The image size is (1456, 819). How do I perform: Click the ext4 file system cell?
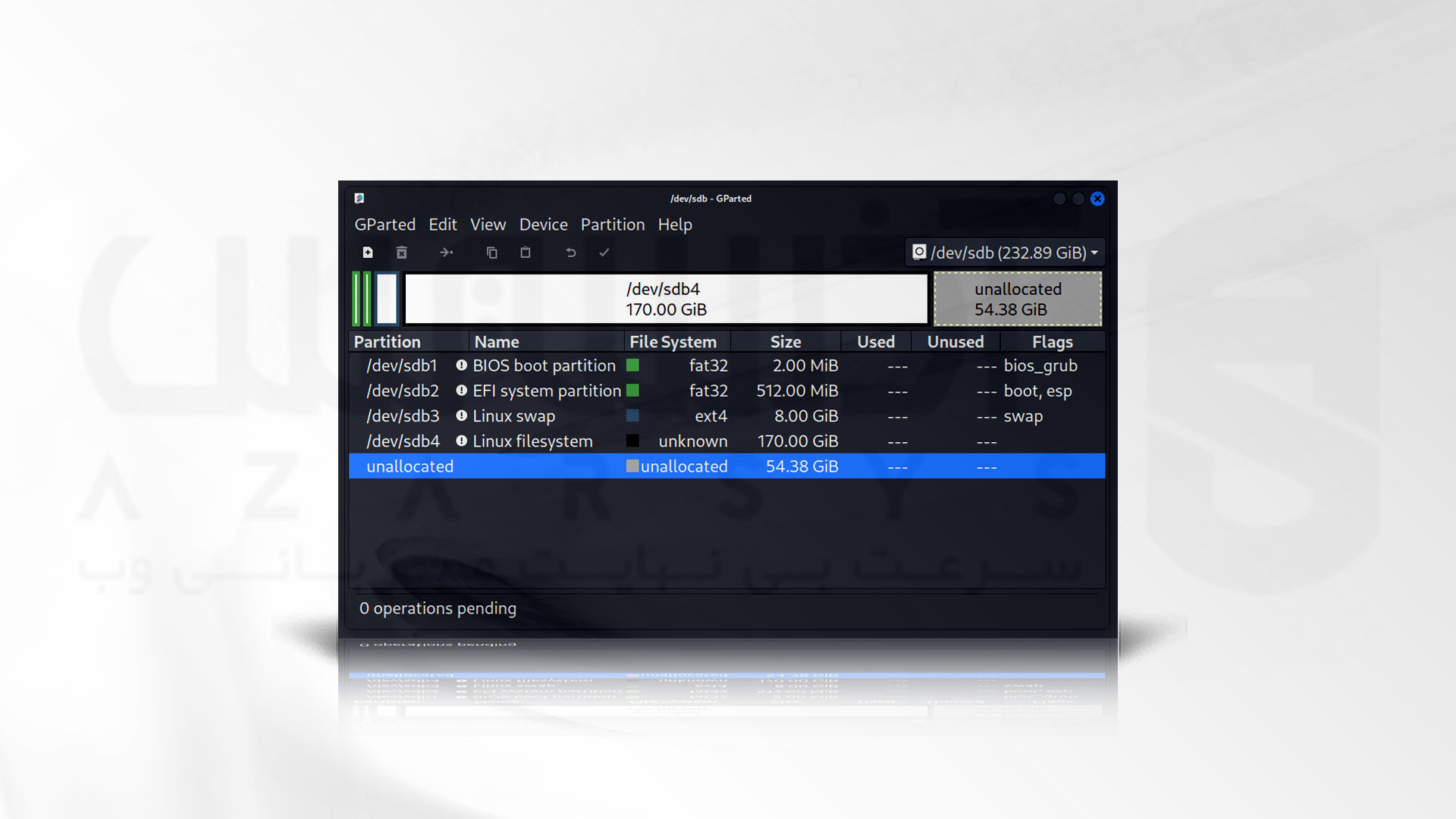711,416
